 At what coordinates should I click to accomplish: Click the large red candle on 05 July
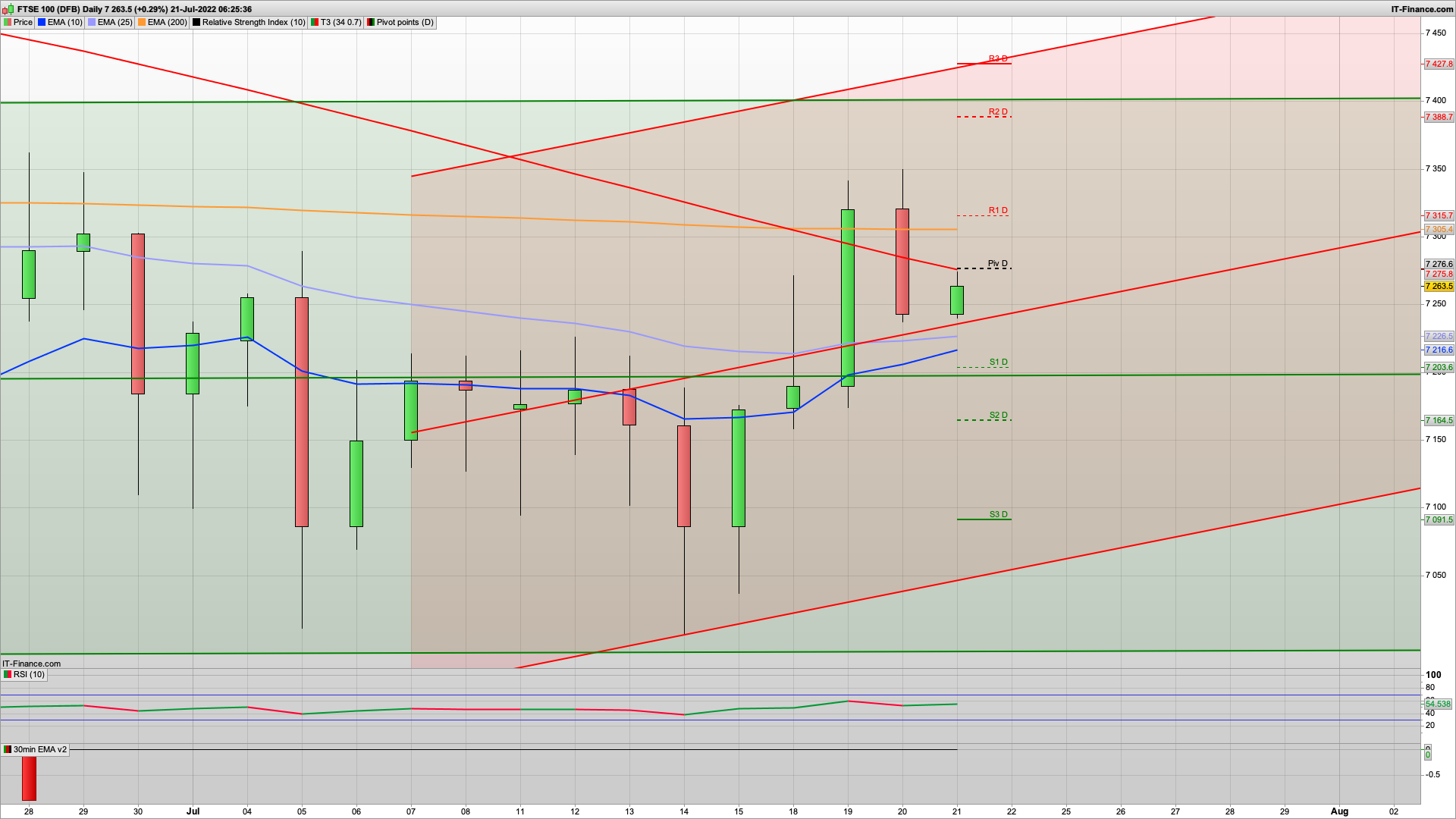(x=302, y=412)
